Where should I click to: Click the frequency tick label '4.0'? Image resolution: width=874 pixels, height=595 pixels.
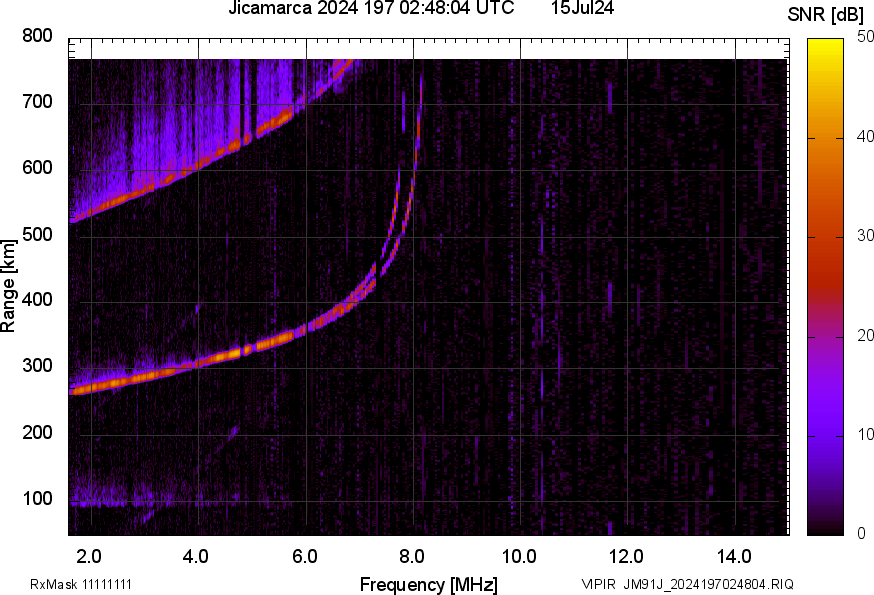click(x=196, y=557)
